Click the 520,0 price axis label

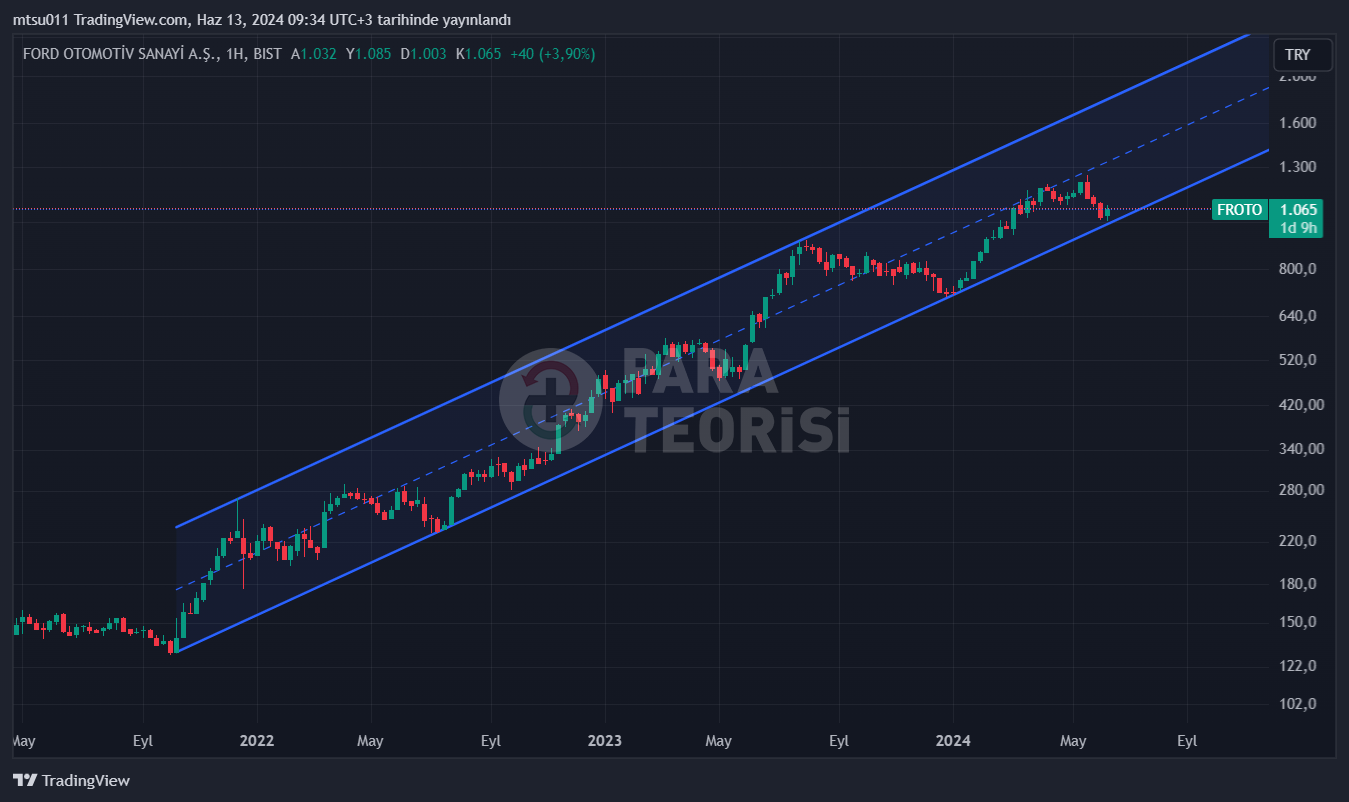click(x=1296, y=360)
